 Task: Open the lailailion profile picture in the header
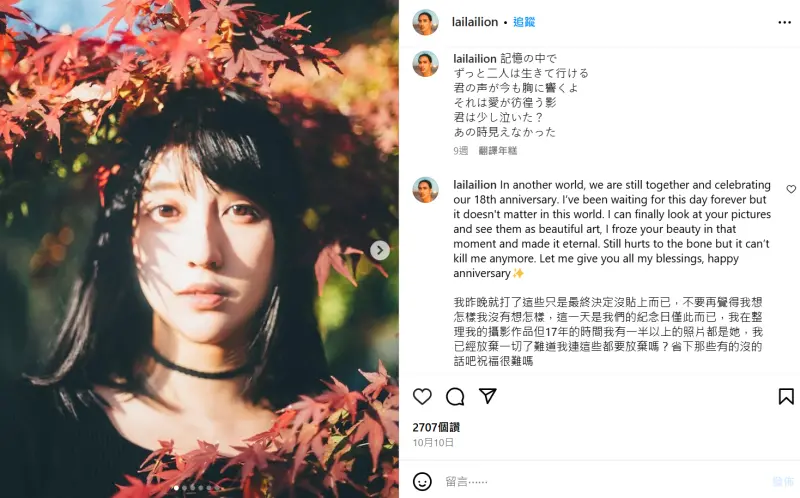click(x=426, y=22)
